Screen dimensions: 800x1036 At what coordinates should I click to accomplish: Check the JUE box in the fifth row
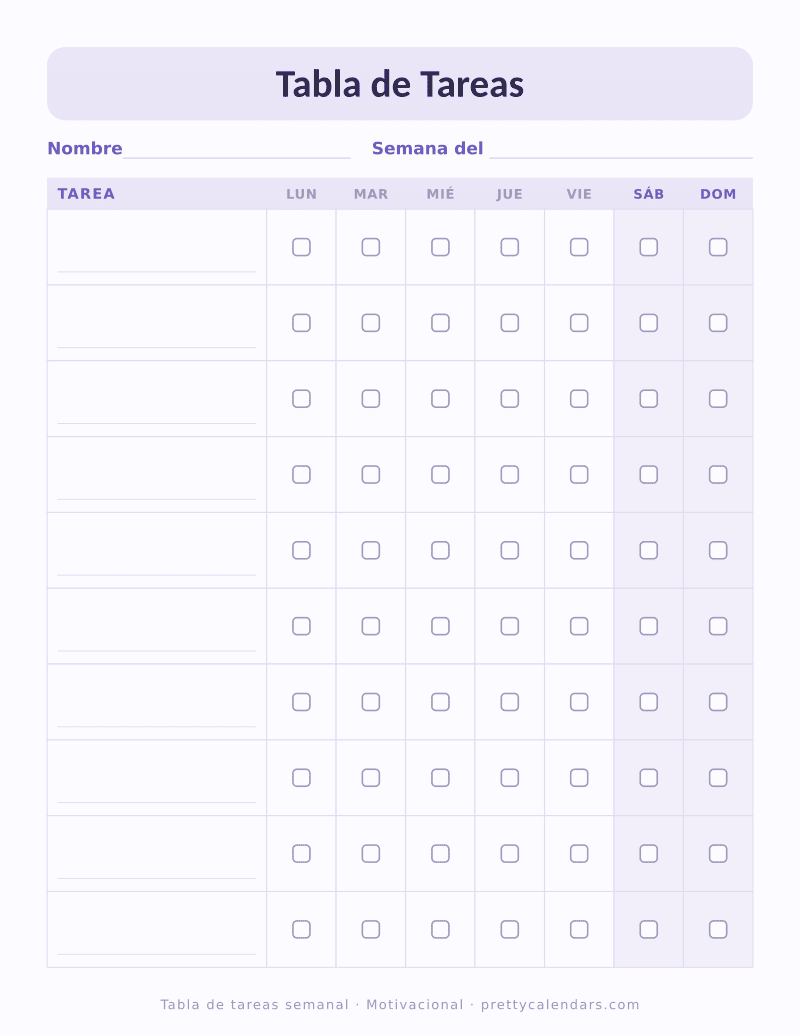tap(510, 550)
